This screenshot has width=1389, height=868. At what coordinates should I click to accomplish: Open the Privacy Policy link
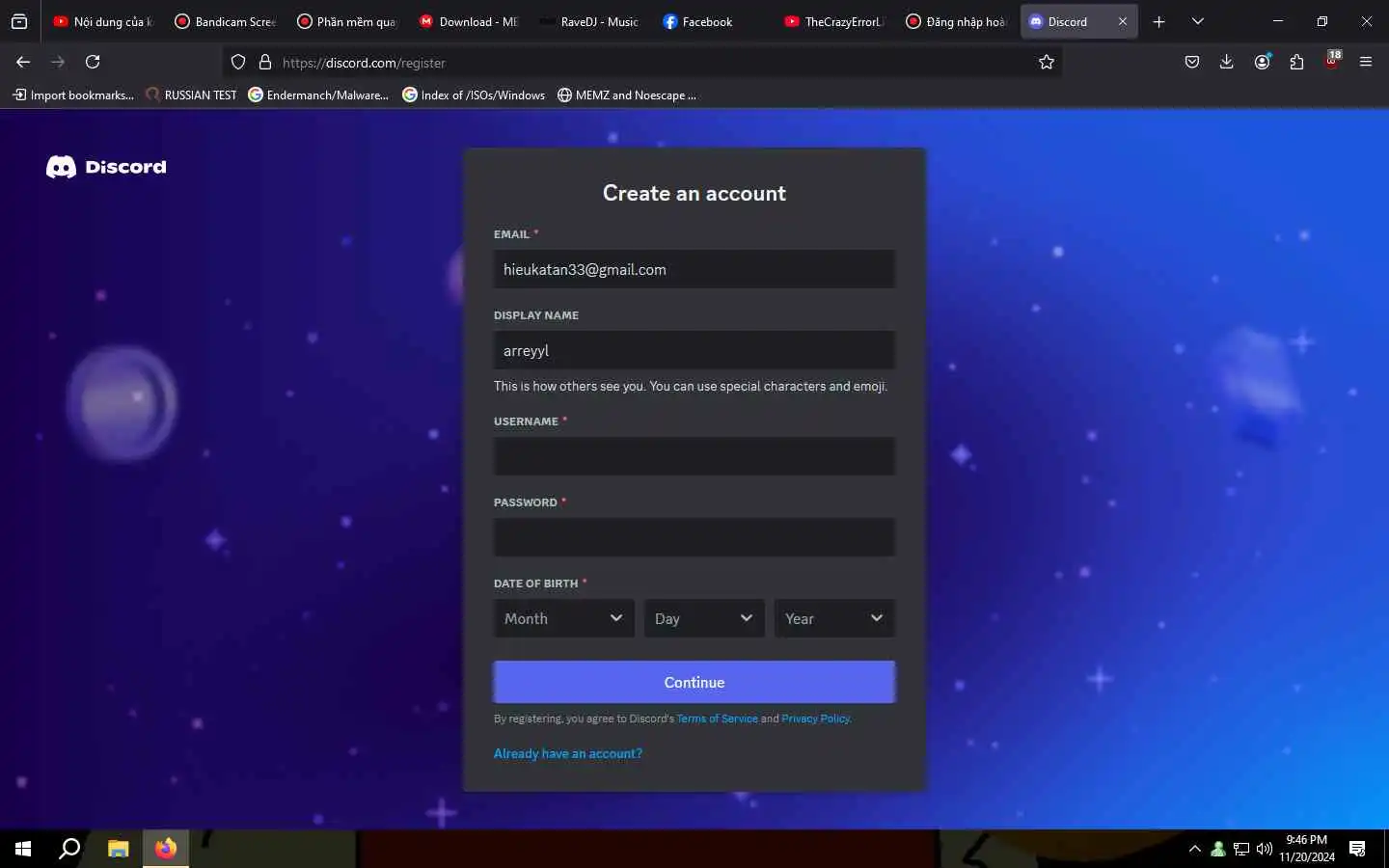tap(816, 719)
